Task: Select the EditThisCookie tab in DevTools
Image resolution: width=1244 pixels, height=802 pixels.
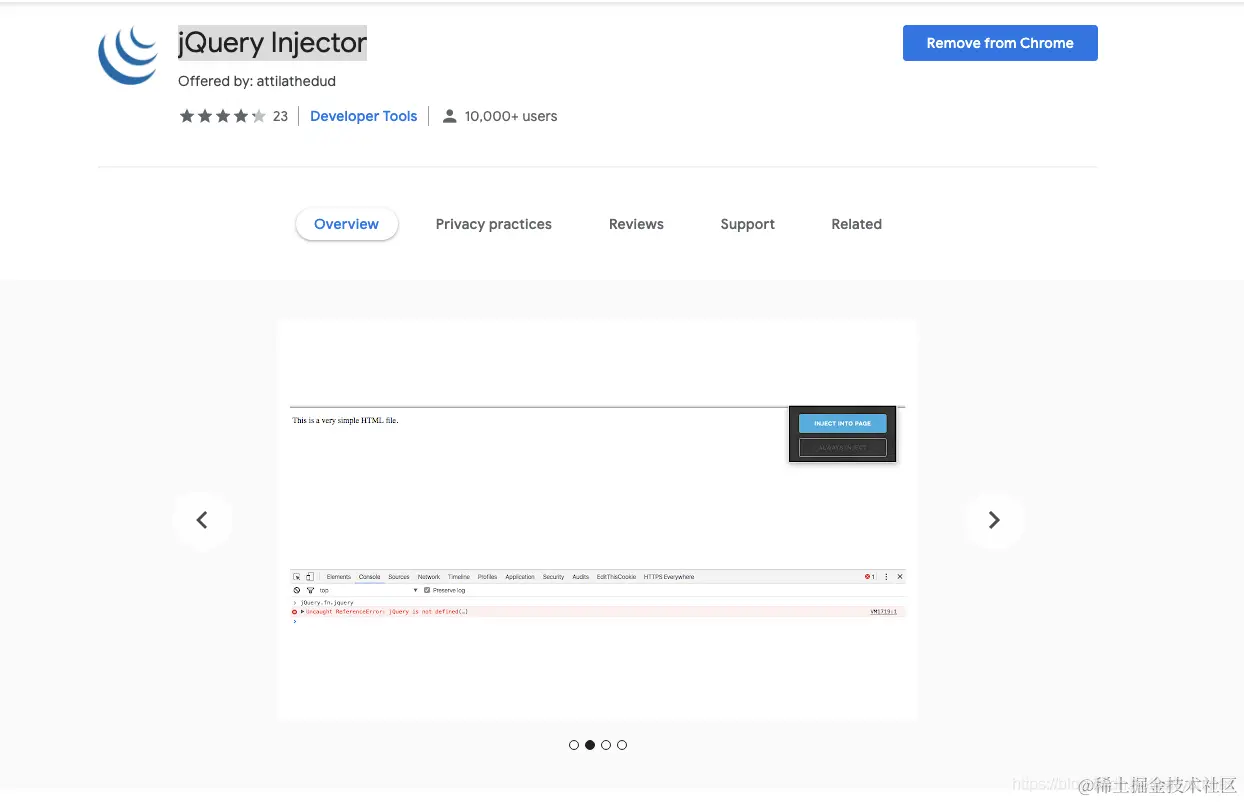Action: tap(616, 577)
